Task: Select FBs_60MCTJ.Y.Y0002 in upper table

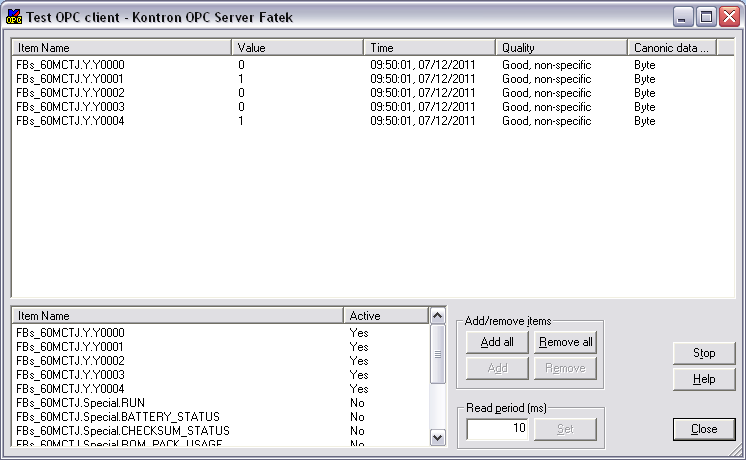Action: pyautogui.click(x=70, y=93)
